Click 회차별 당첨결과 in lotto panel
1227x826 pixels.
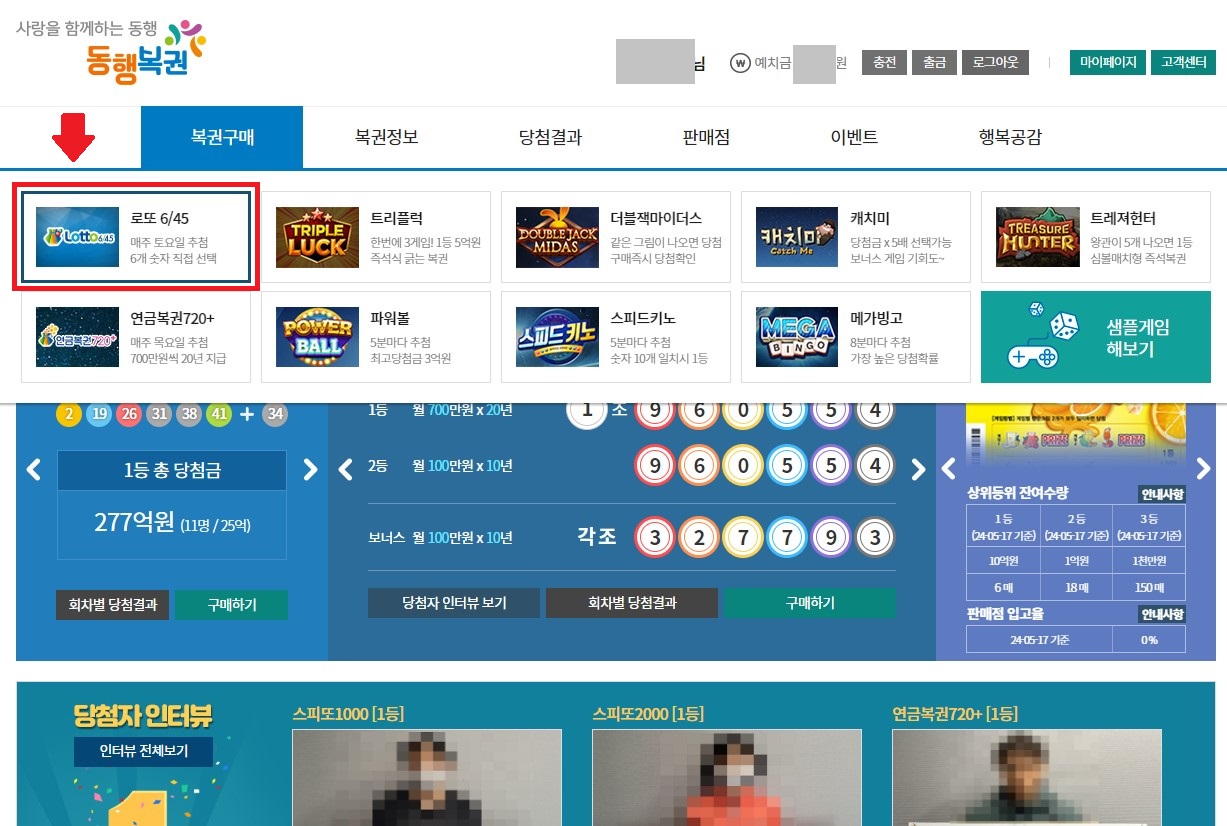113,605
